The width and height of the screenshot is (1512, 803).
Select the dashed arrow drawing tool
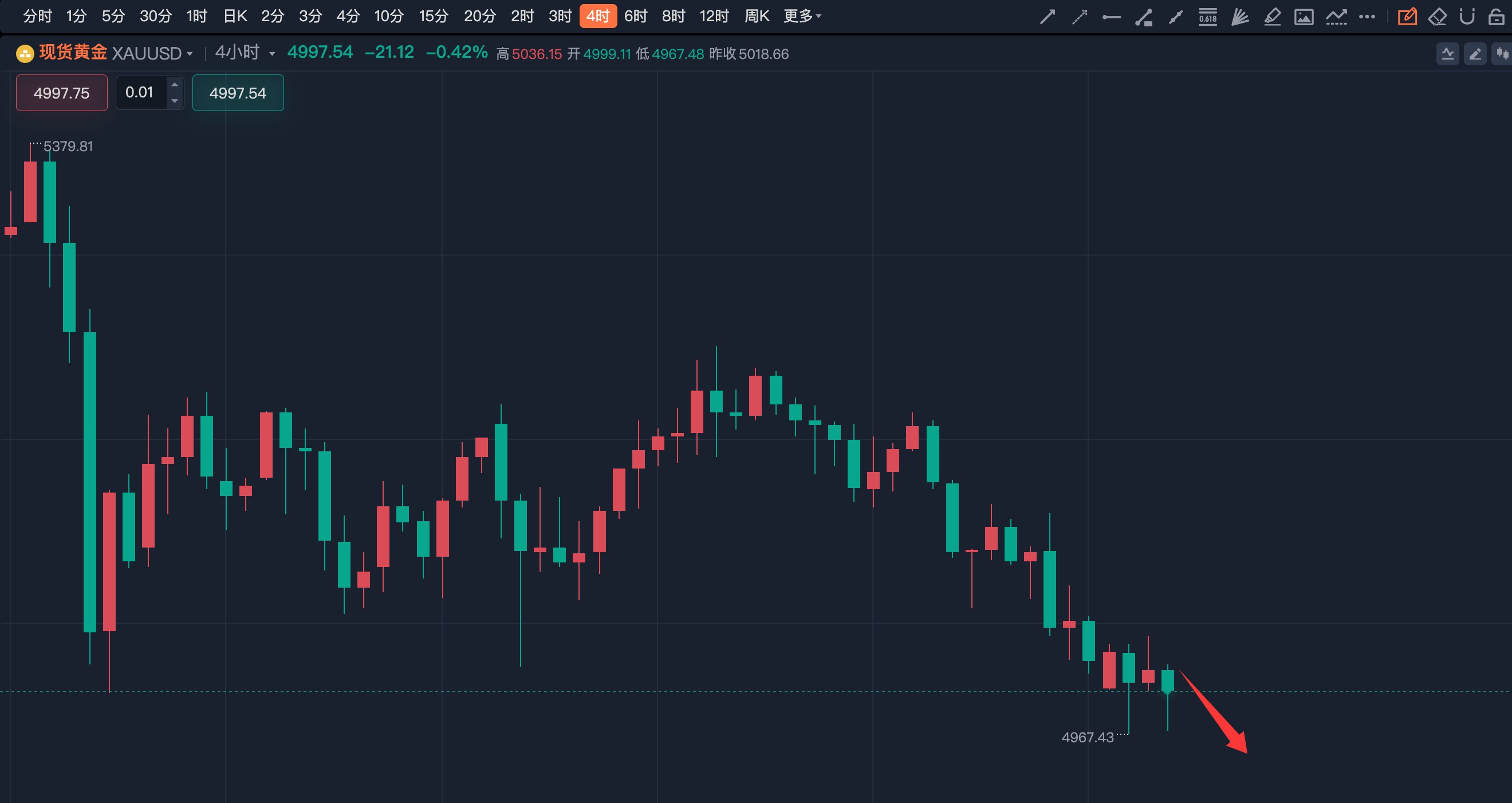[x=1080, y=17]
